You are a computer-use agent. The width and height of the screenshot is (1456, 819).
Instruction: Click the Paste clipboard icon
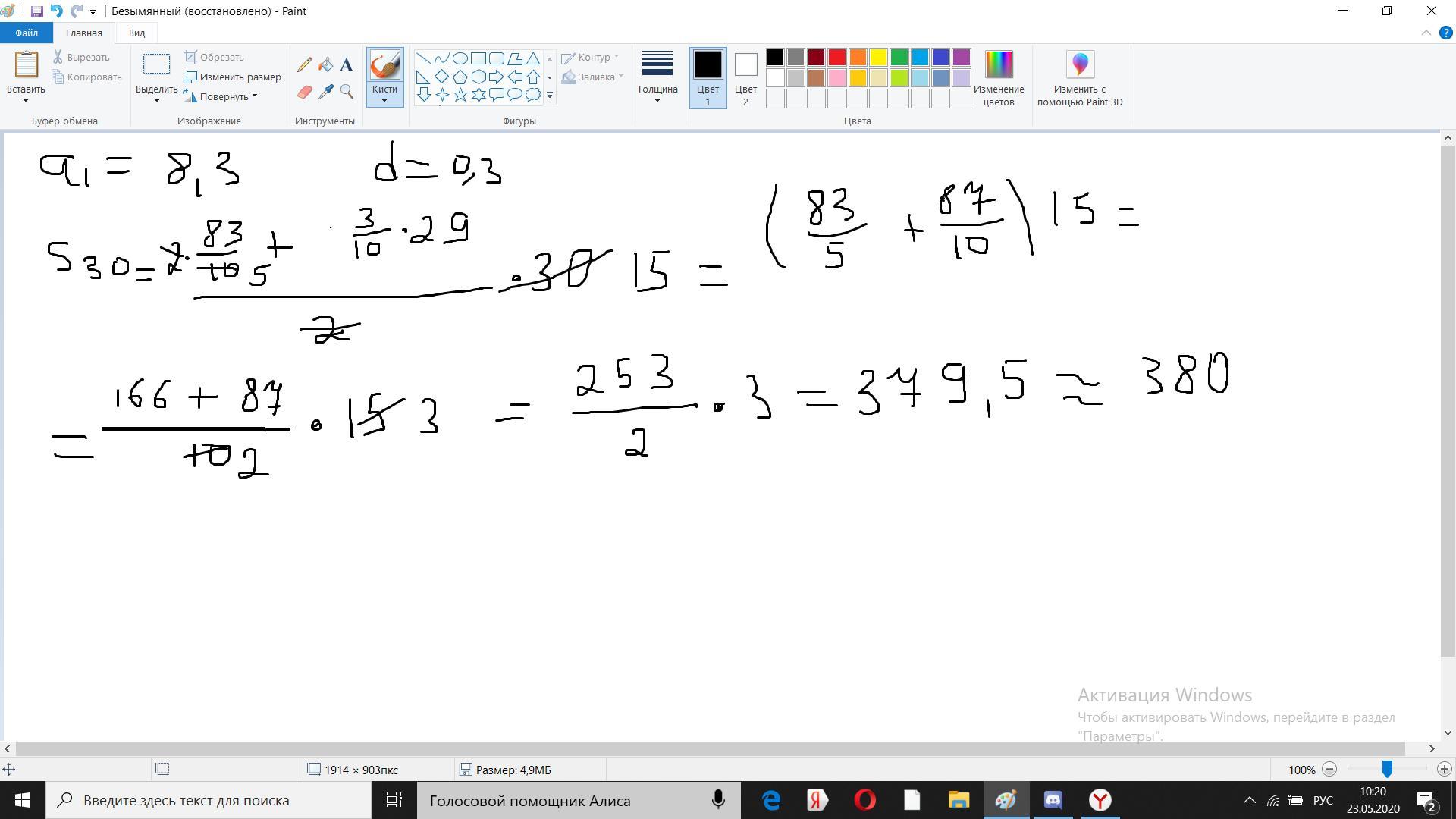[27, 64]
